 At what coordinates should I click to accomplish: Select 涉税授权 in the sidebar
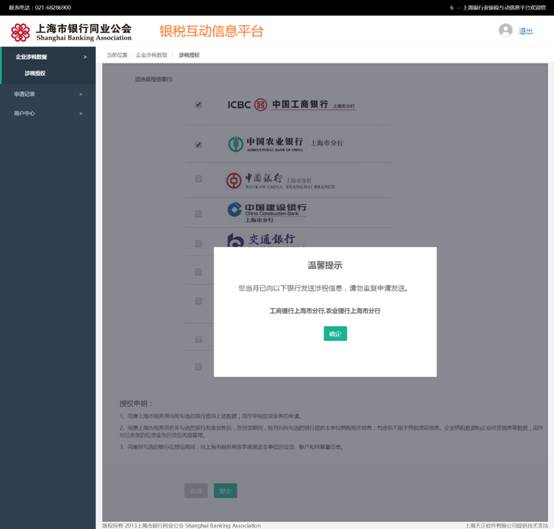click(x=35, y=73)
